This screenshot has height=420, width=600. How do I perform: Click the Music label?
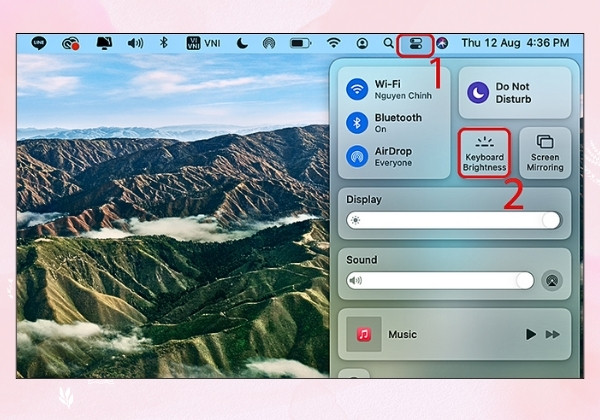[402, 334]
